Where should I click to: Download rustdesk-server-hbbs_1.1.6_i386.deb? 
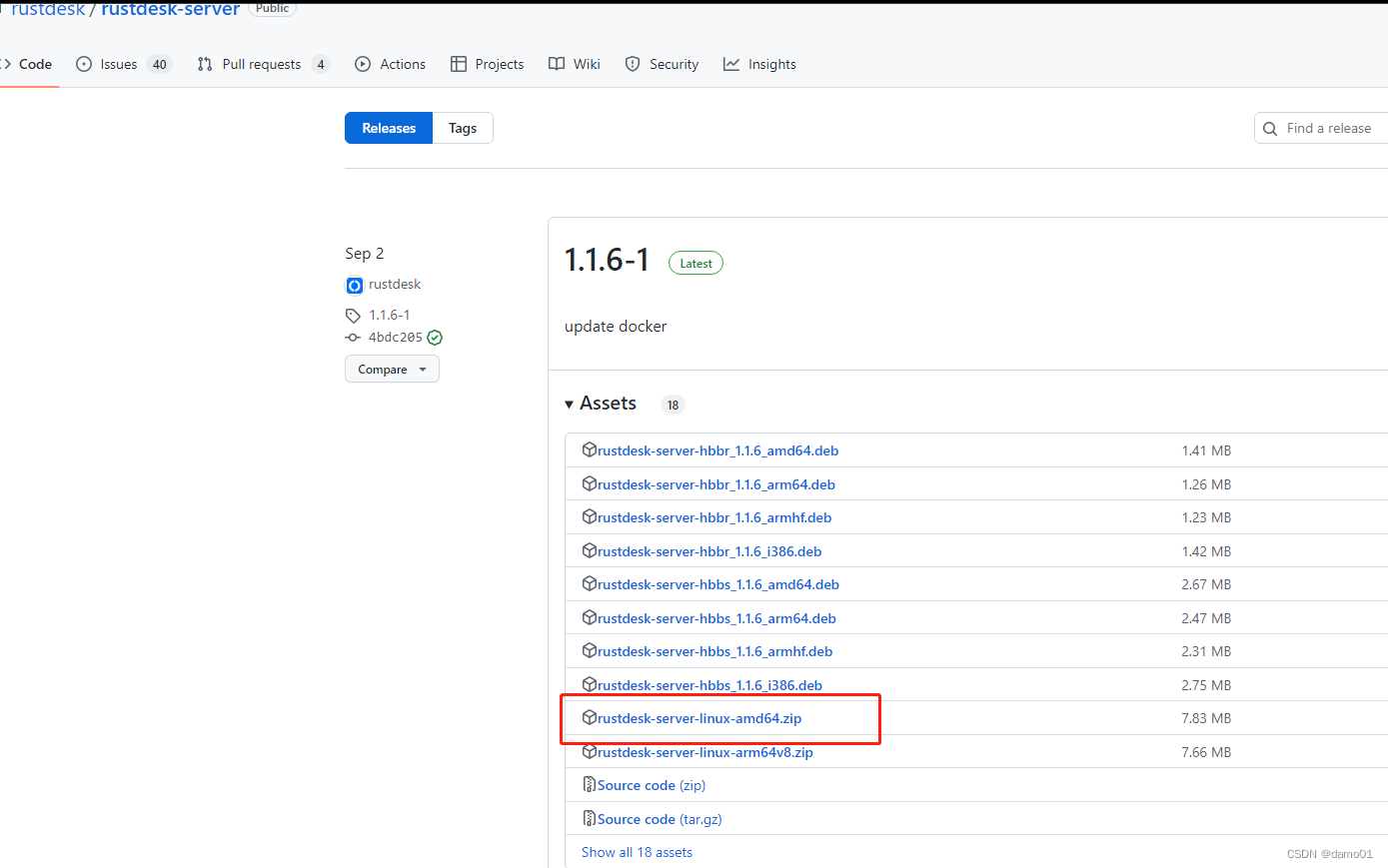[709, 685]
